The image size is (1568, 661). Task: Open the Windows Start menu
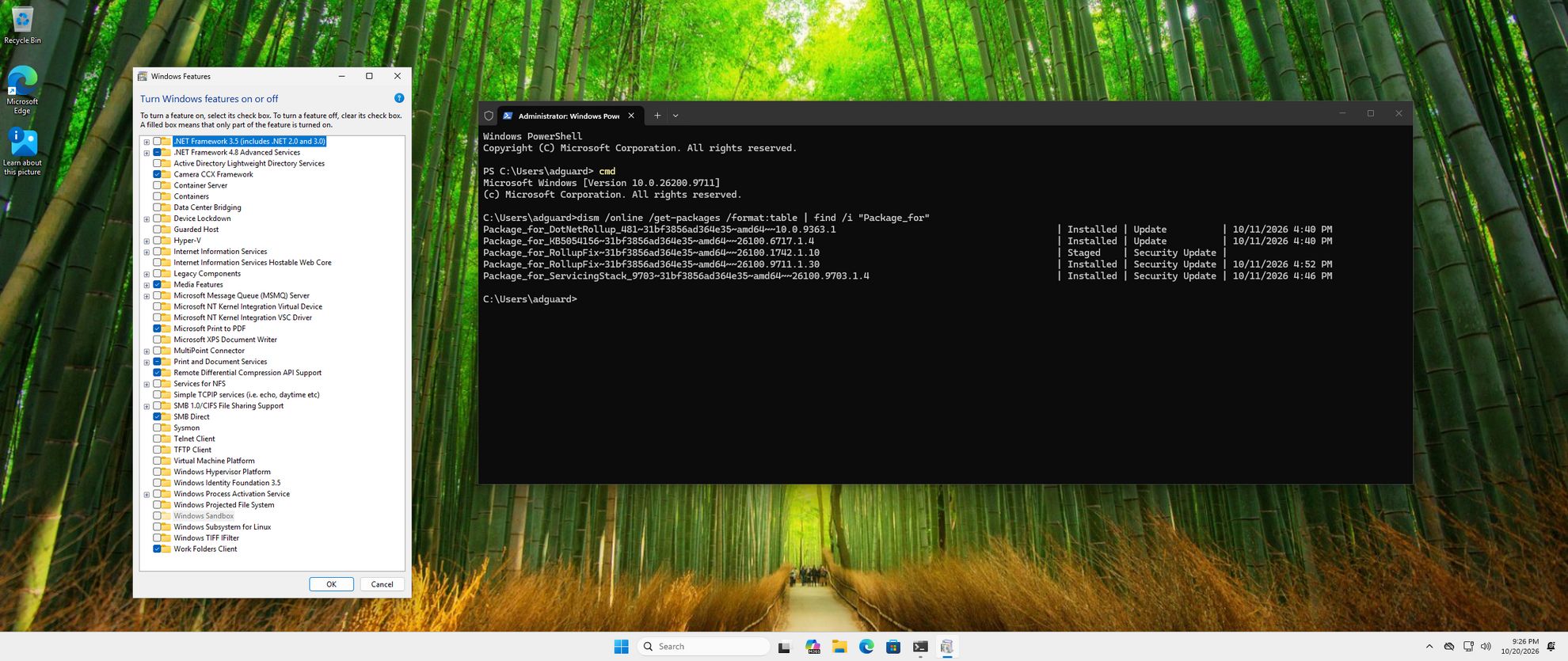pos(621,647)
